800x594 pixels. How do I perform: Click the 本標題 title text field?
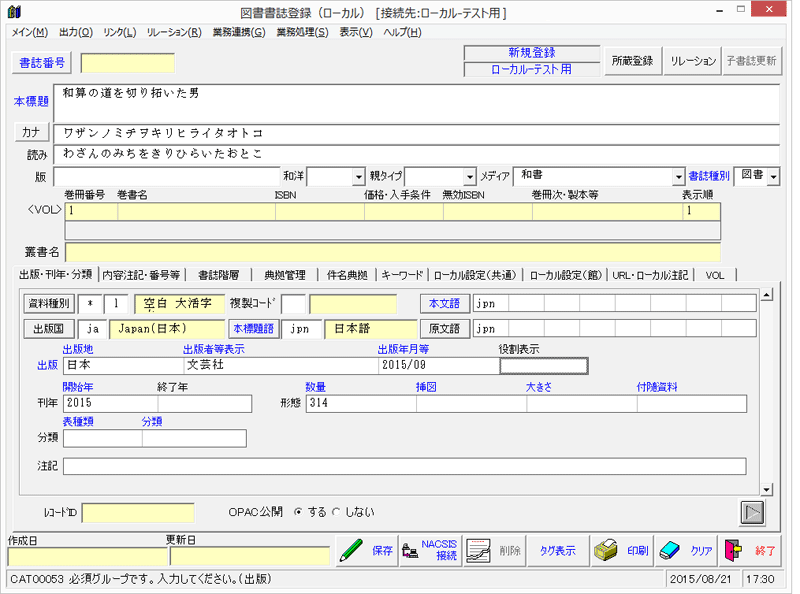tap(416, 104)
